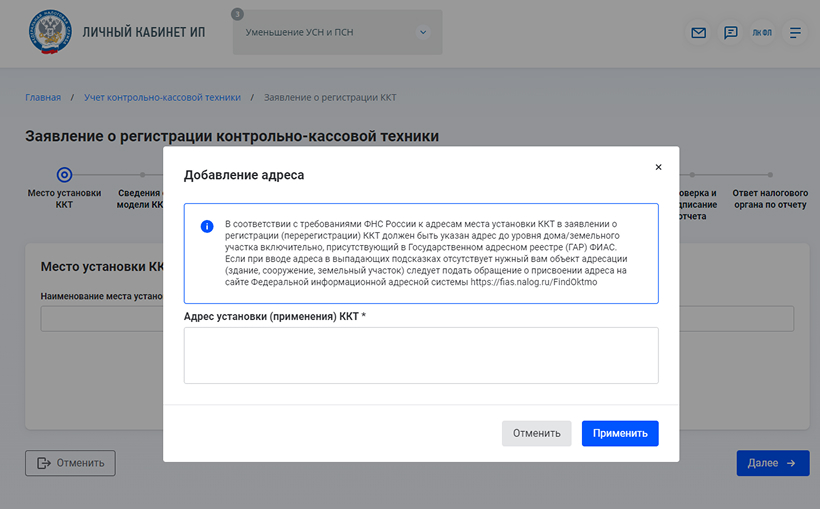Open the hamburger menu icon
The width and height of the screenshot is (820, 509).
(796, 33)
